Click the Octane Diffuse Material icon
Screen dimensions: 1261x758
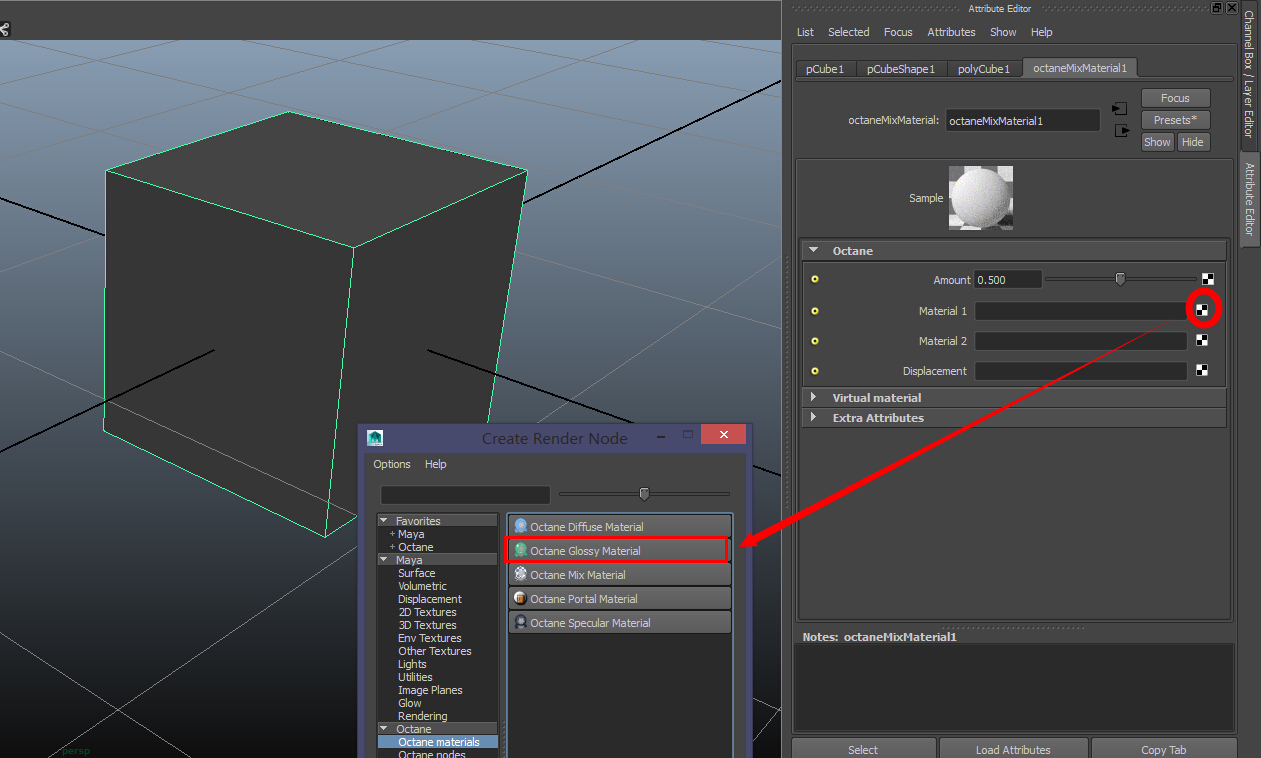[x=520, y=526]
